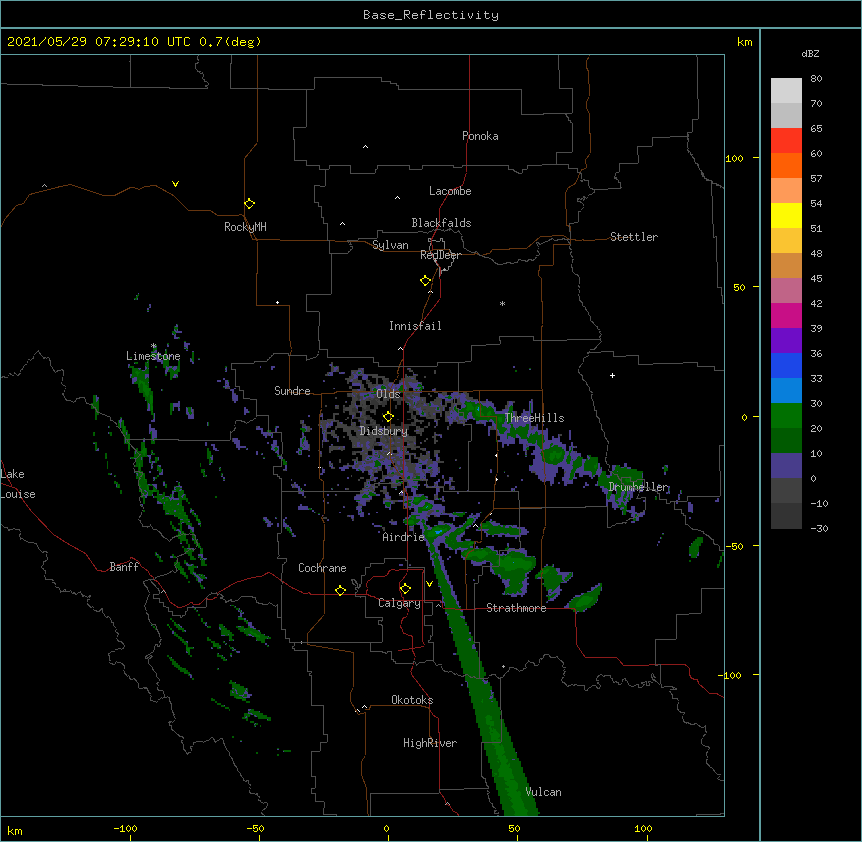Click the green 30 dBZ color swatch
Viewport: 862px width, 842px height.
tap(786, 416)
